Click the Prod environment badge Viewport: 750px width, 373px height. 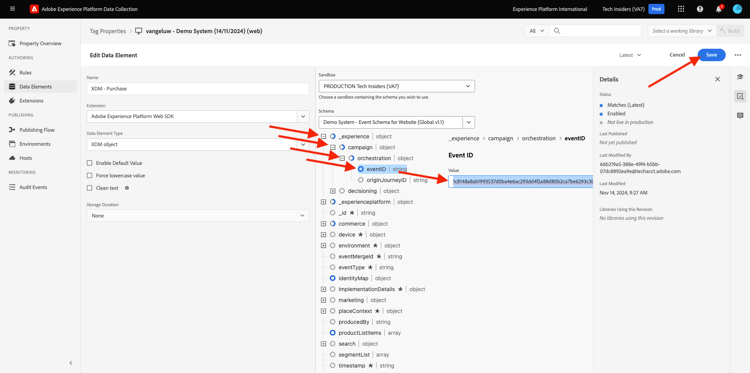[656, 9]
